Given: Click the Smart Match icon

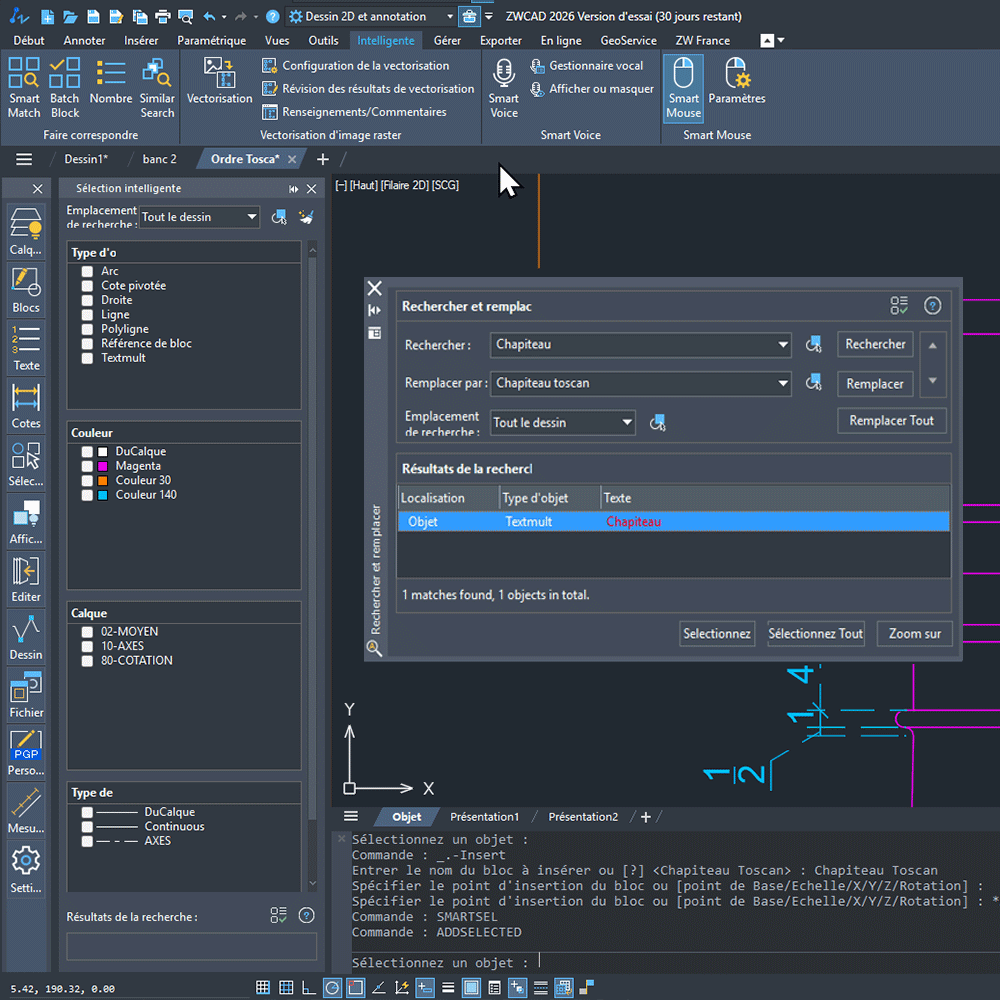Looking at the screenshot, I should [x=24, y=87].
